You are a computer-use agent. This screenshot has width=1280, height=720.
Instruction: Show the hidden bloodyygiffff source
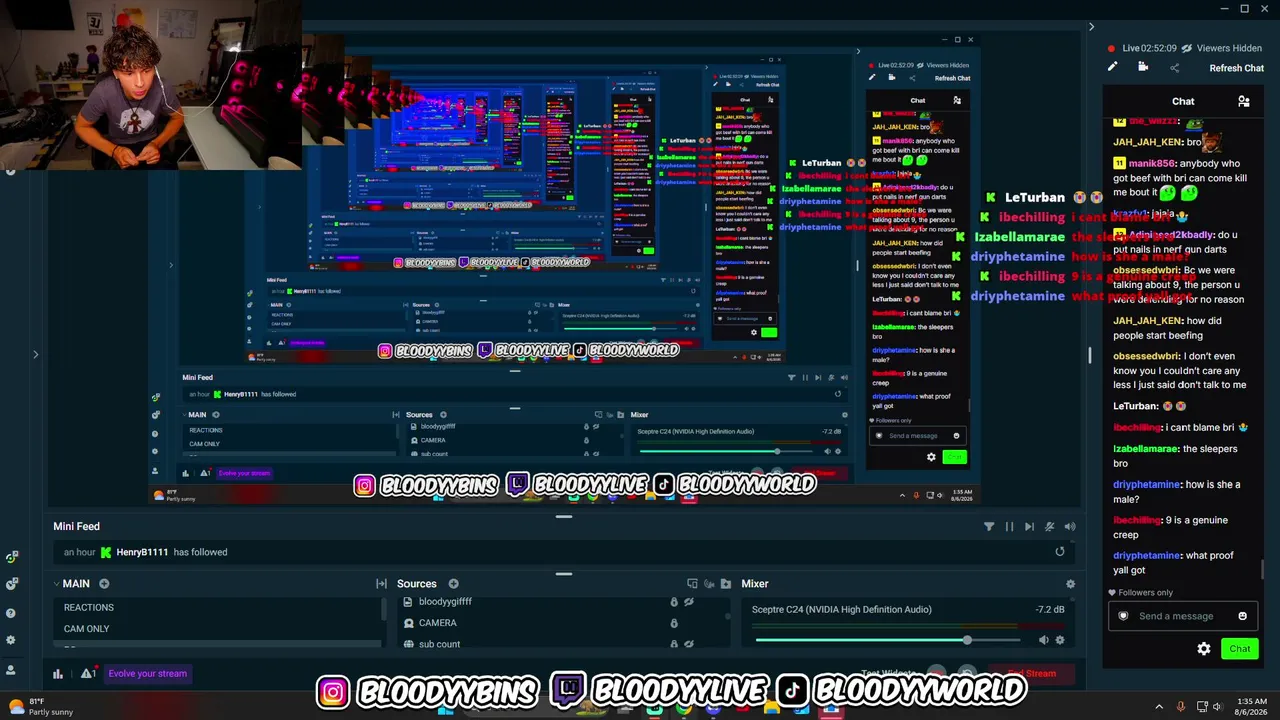pos(689,602)
